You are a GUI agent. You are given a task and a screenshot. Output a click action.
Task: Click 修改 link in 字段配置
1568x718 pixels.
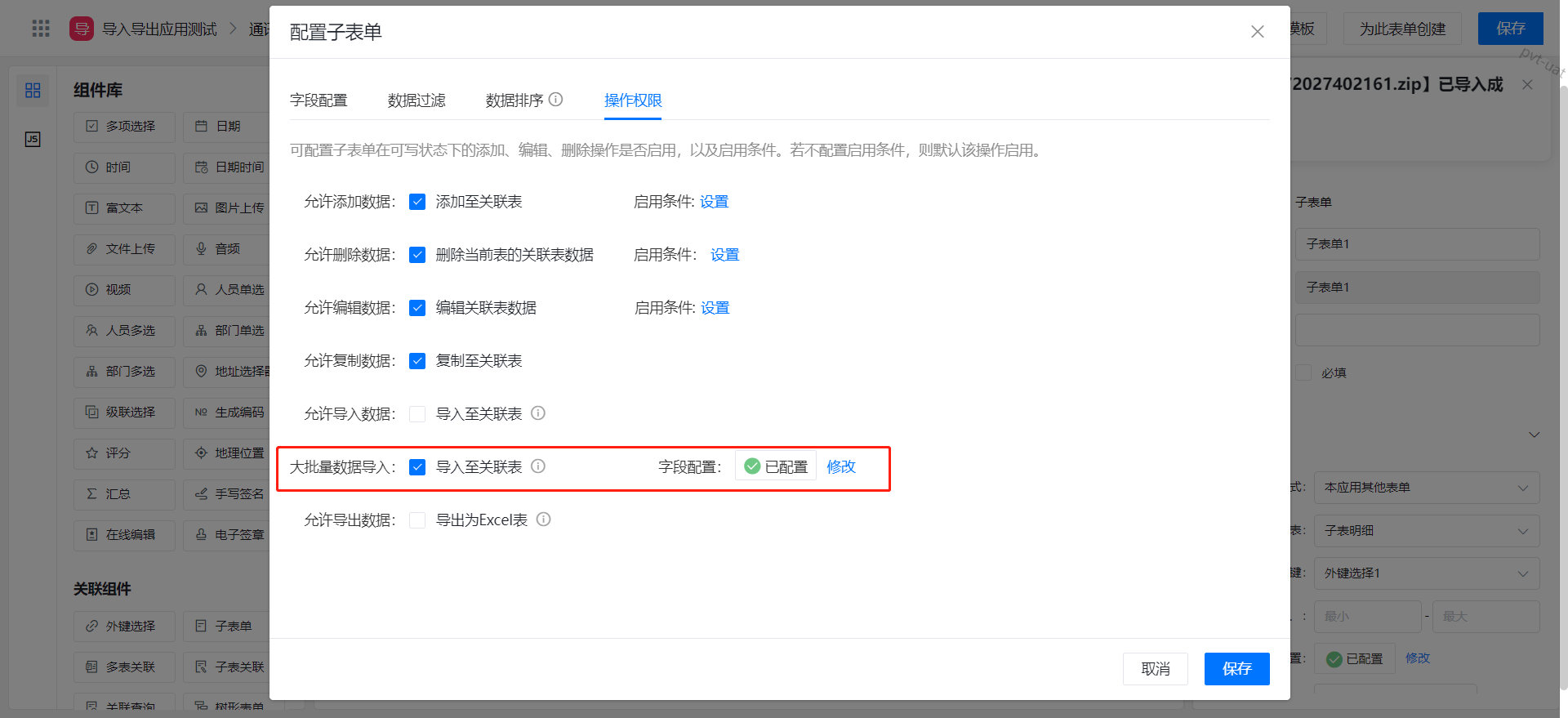(x=841, y=466)
